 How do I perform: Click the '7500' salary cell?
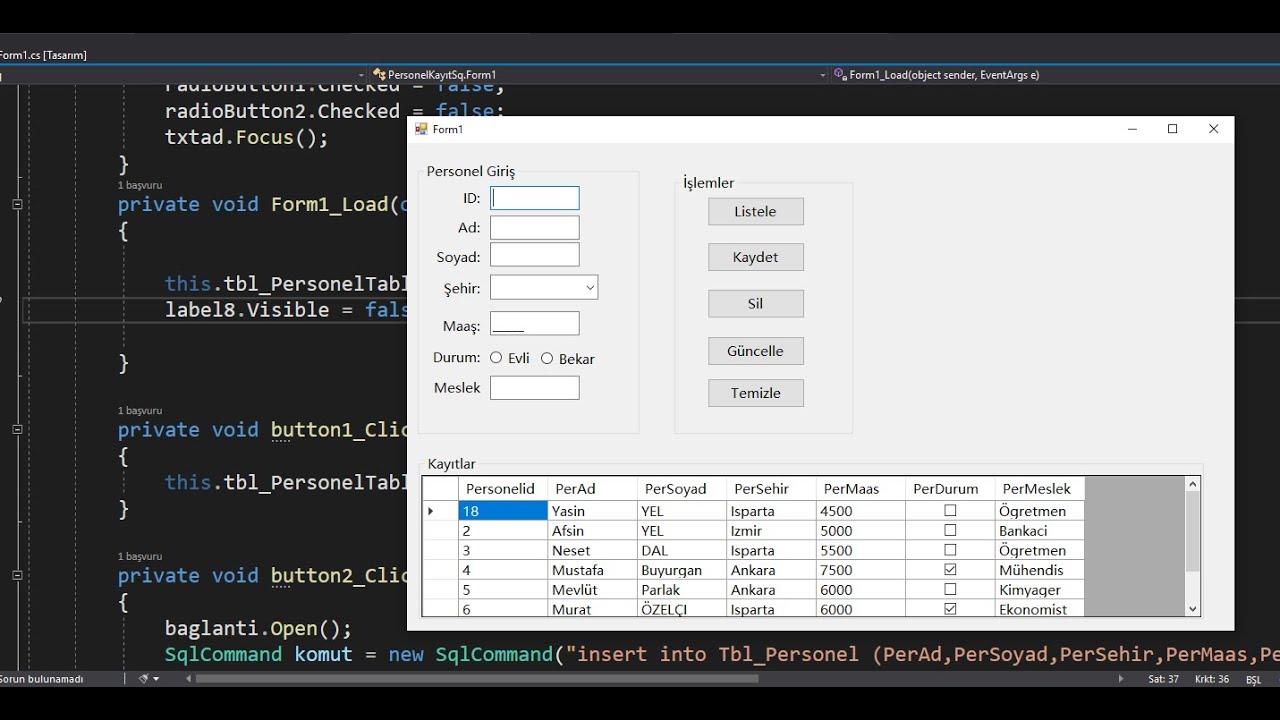point(860,570)
